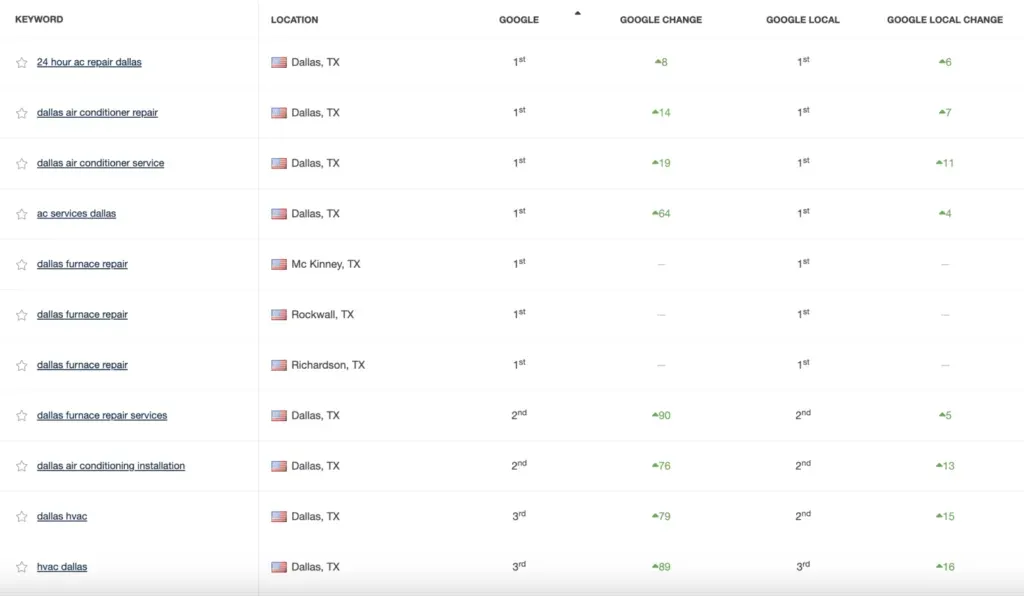Screen dimensions: 1024x596
Task: Click the green +6 local change indicator
Action: (x=943, y=62)
